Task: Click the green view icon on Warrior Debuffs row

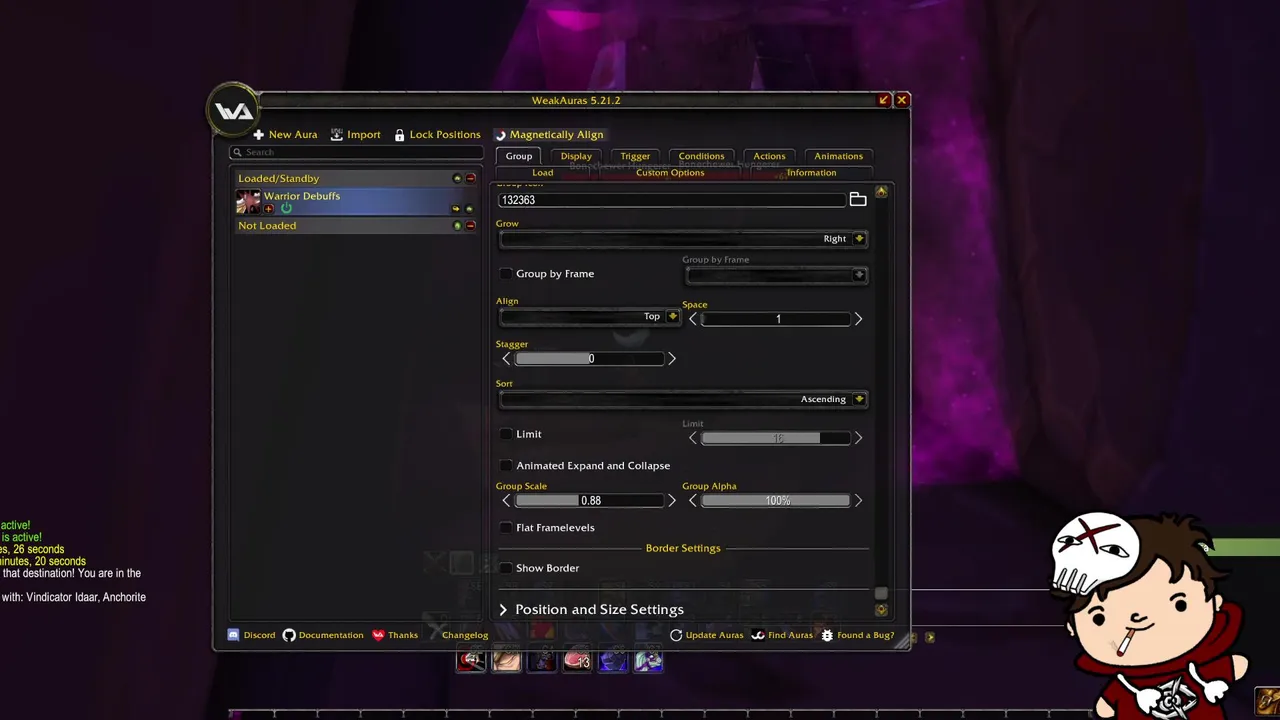Action: point(470,209)
